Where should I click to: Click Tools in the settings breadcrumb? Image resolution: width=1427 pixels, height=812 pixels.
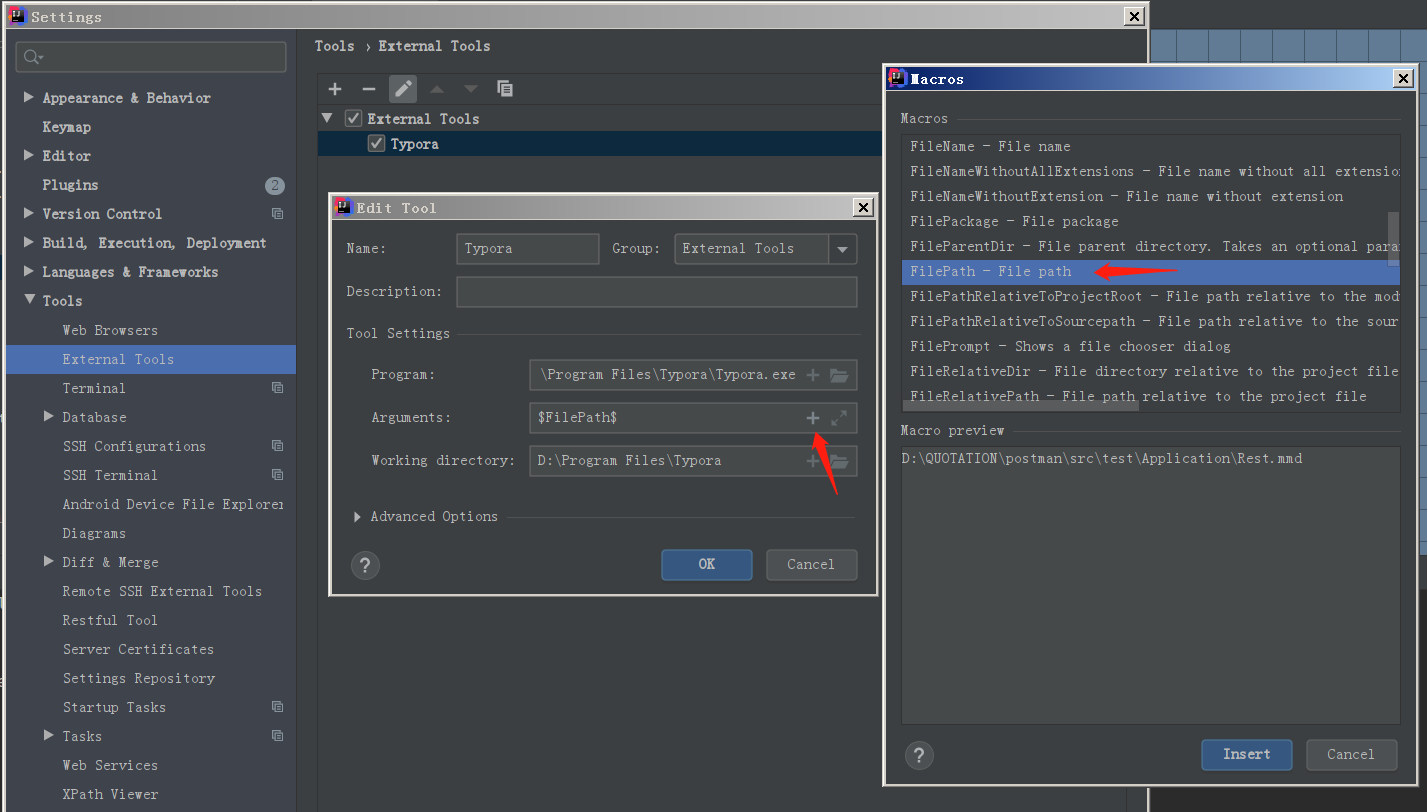(x=334, y=45)
